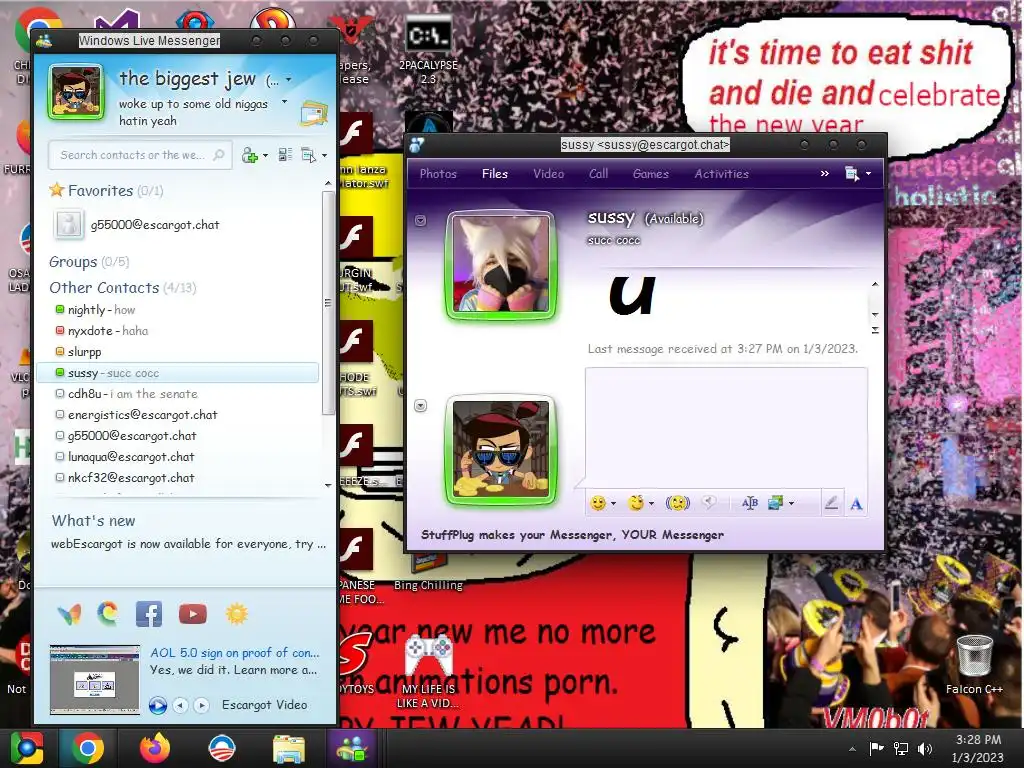The height and width of the screenshot is (768, 1024).
Task: Click the search magnifier icon
Action: (219, 155)
